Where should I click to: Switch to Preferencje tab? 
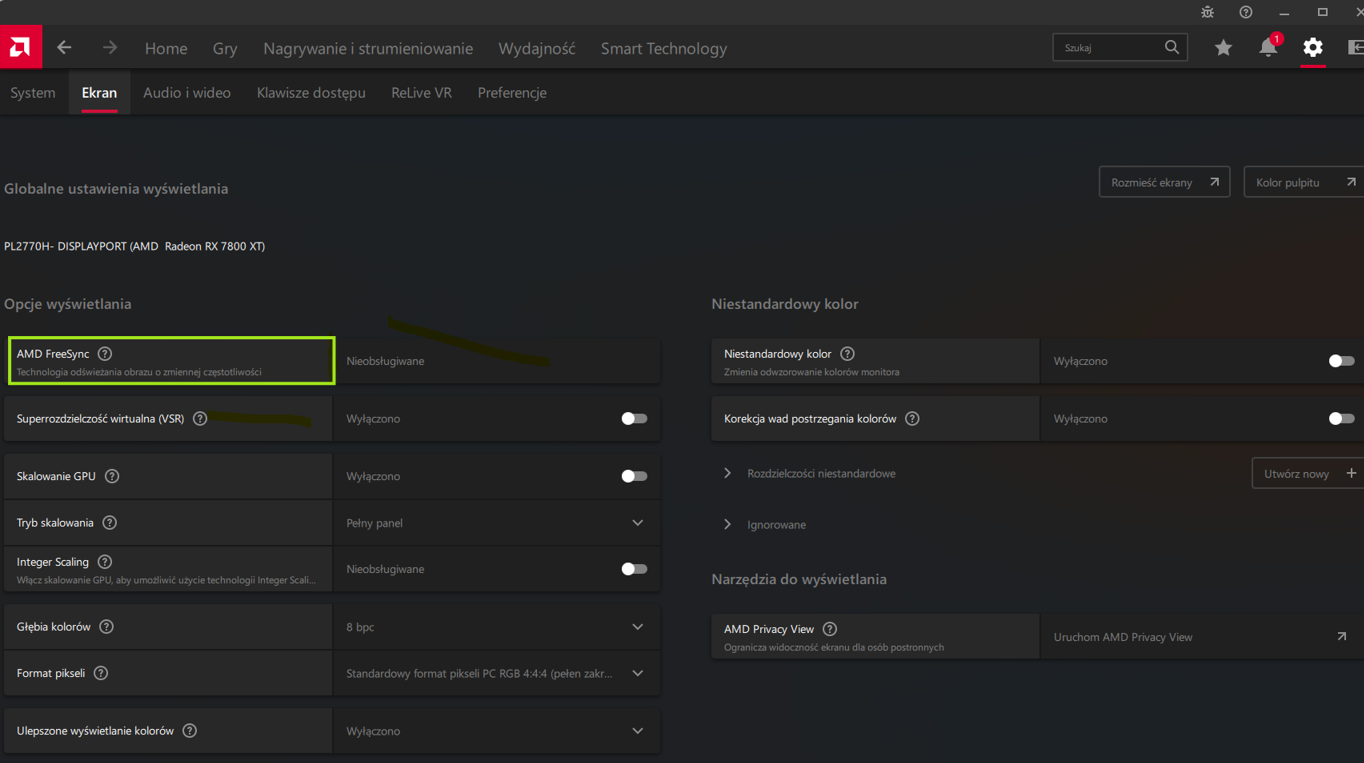512,92
